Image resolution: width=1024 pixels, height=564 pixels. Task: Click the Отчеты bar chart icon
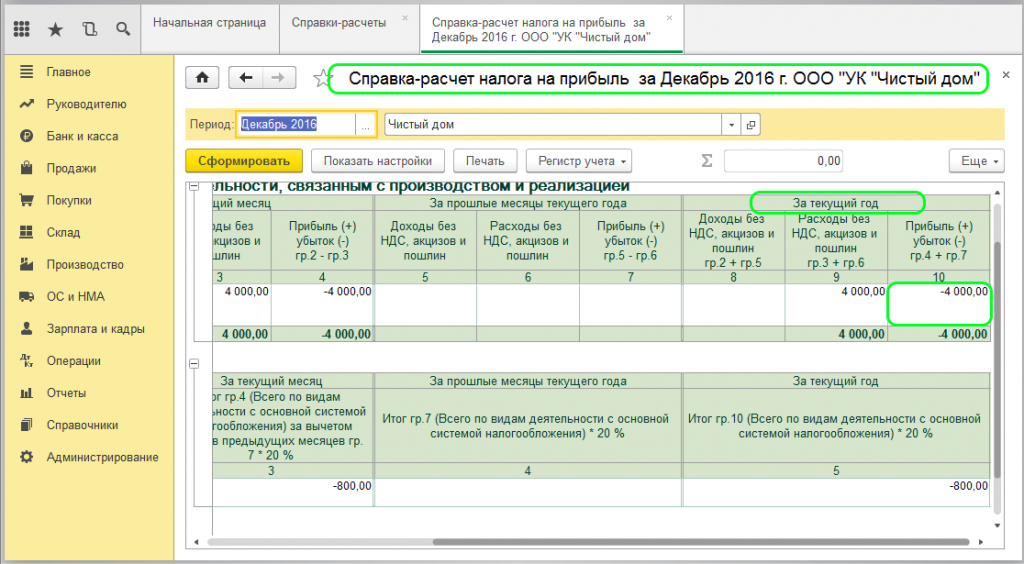(x=26, y=393)
